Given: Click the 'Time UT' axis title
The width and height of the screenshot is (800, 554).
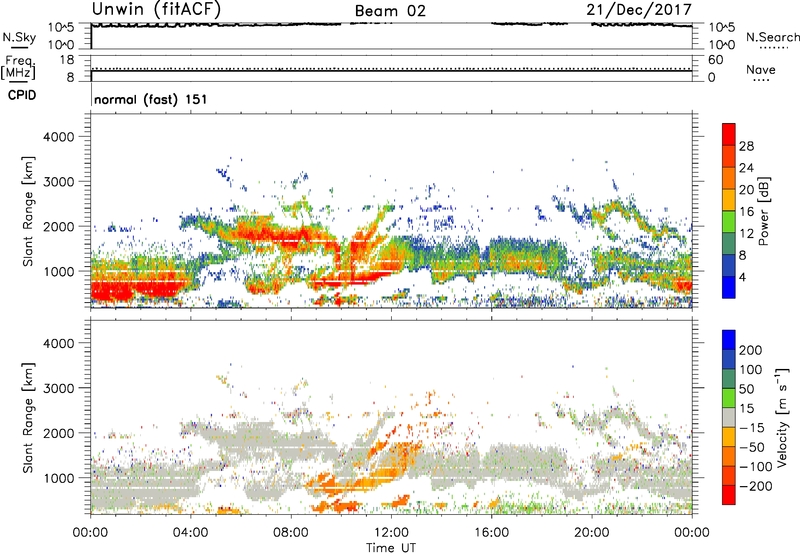Looking at the screenshot, I should point(391,548).
